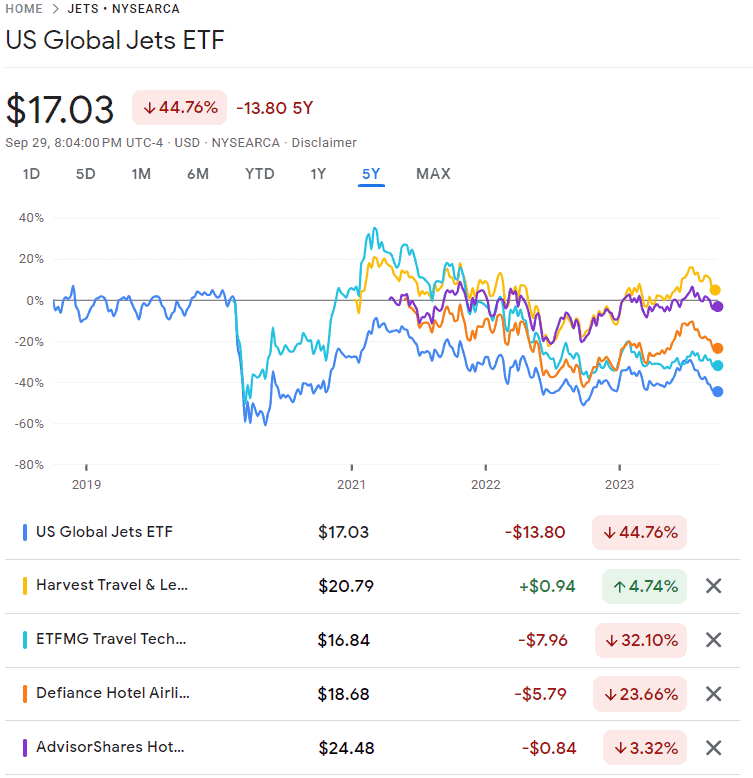Remove ETFMG Travel Tech comparison

[x=713, y=640]
